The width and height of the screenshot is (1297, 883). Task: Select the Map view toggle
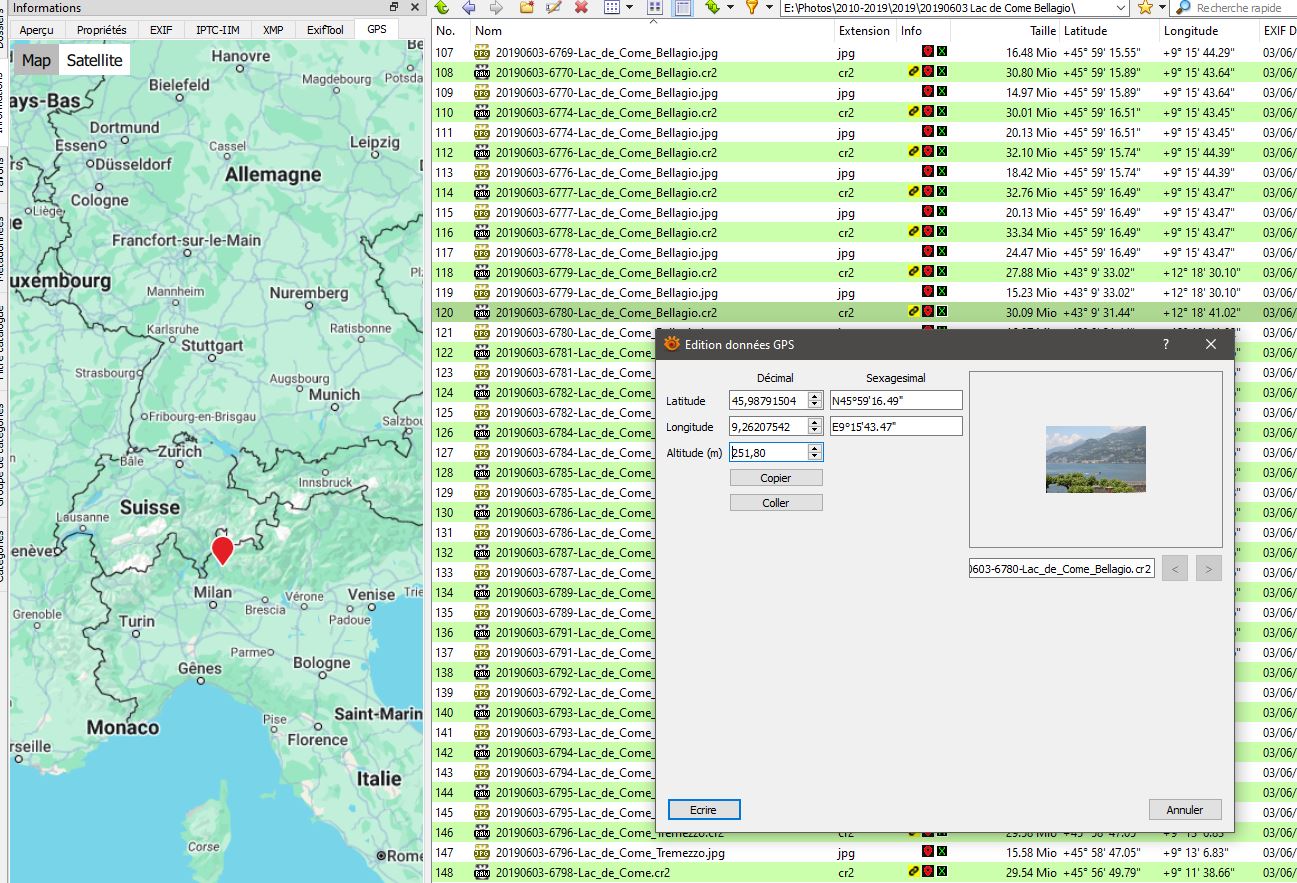36,60
